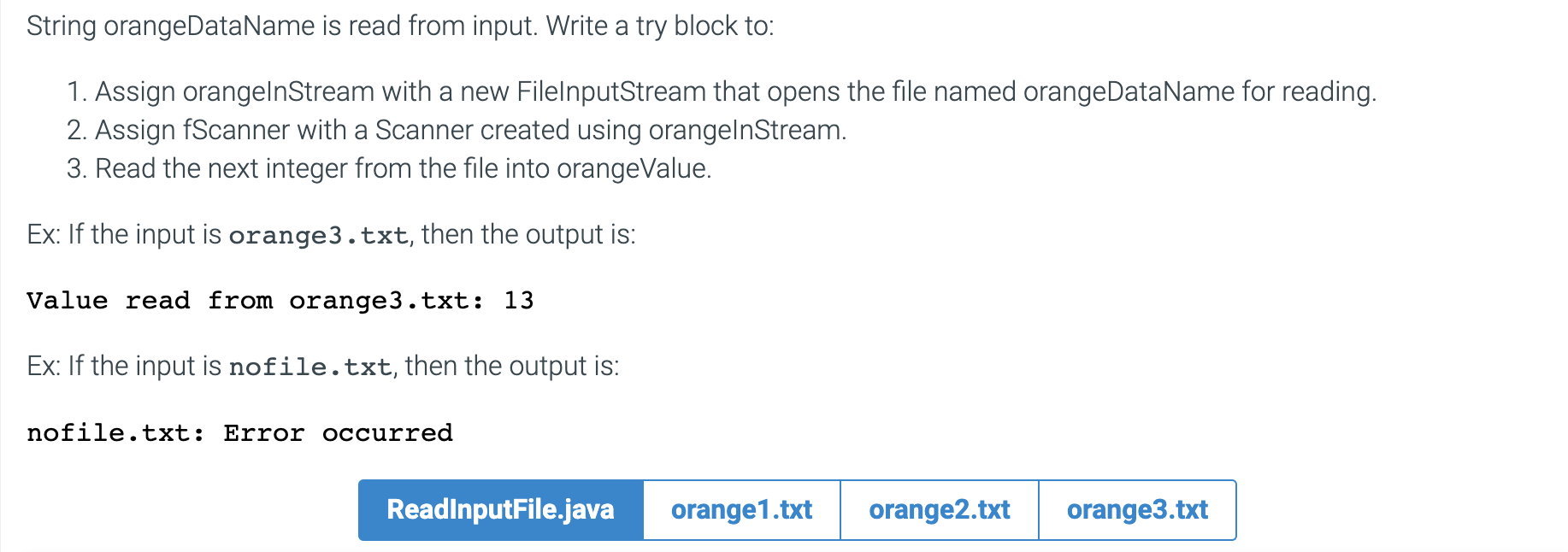This screenshot has height=552, width=1568.
Task: Click the number 13 in sample output
Action: coord(519,301)
